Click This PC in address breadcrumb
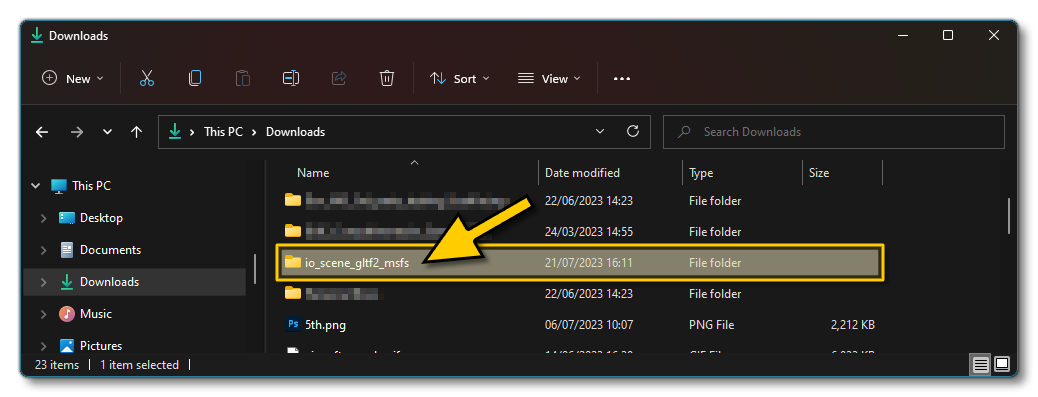Screen dimensions: 1038x397 pos(224,132)
